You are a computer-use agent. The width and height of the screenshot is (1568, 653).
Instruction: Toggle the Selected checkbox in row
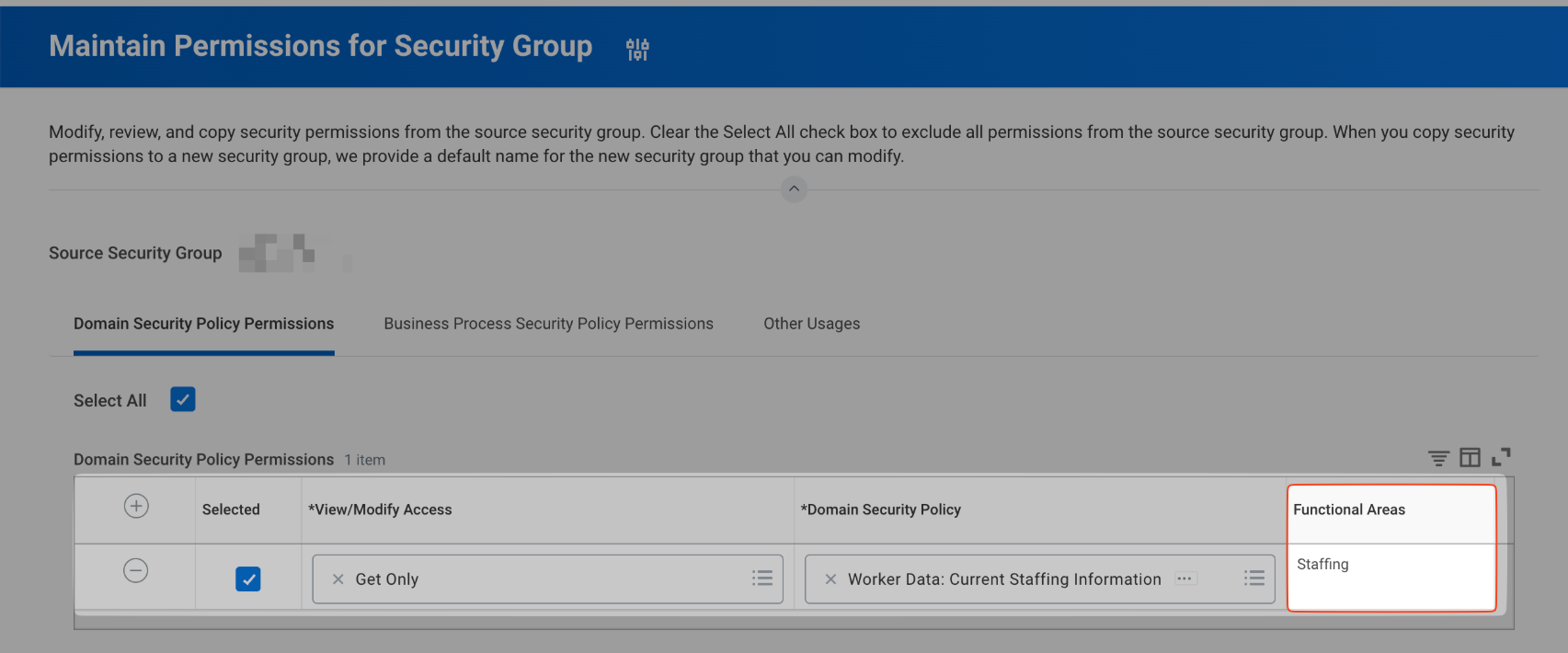pyautogui.click(x=248, y=579)
